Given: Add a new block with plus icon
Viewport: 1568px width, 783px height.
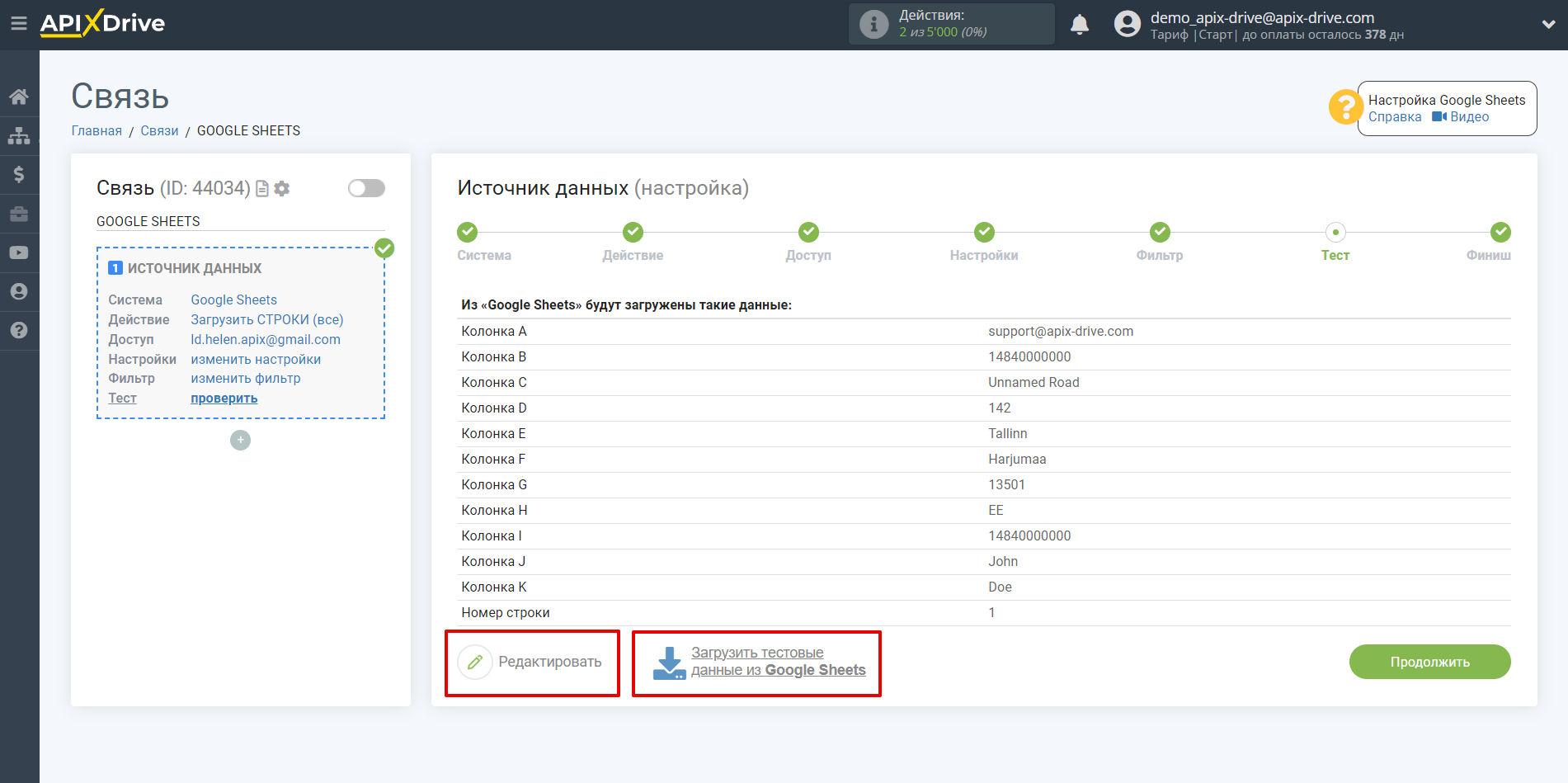Looking at the screenshot, I should (240, 440).
